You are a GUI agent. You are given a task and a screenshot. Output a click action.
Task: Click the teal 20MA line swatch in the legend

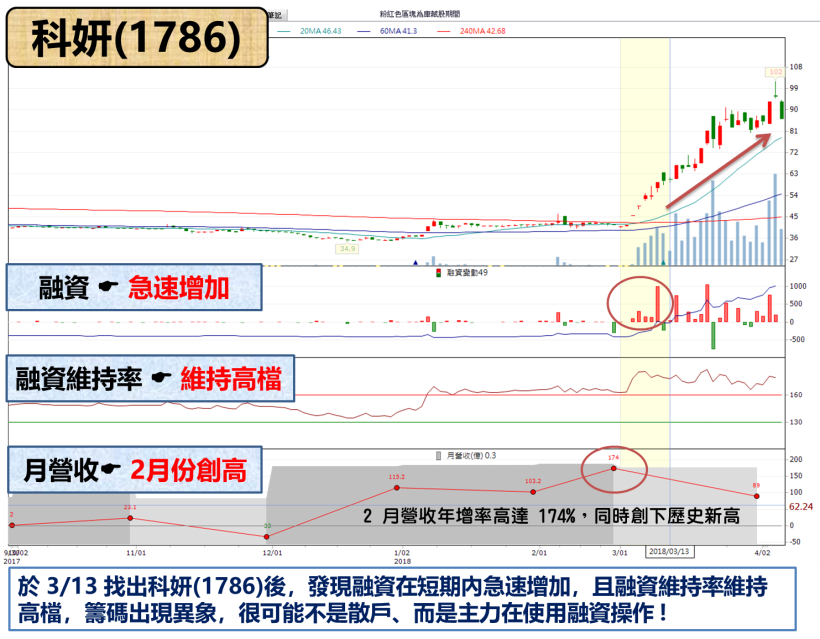tap(283, 31)
